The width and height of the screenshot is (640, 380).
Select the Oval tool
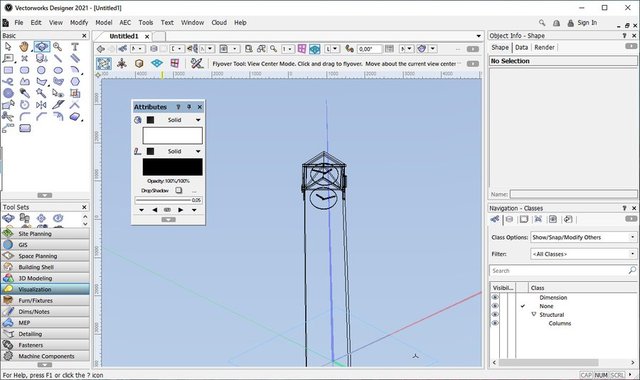click(58, 70)
